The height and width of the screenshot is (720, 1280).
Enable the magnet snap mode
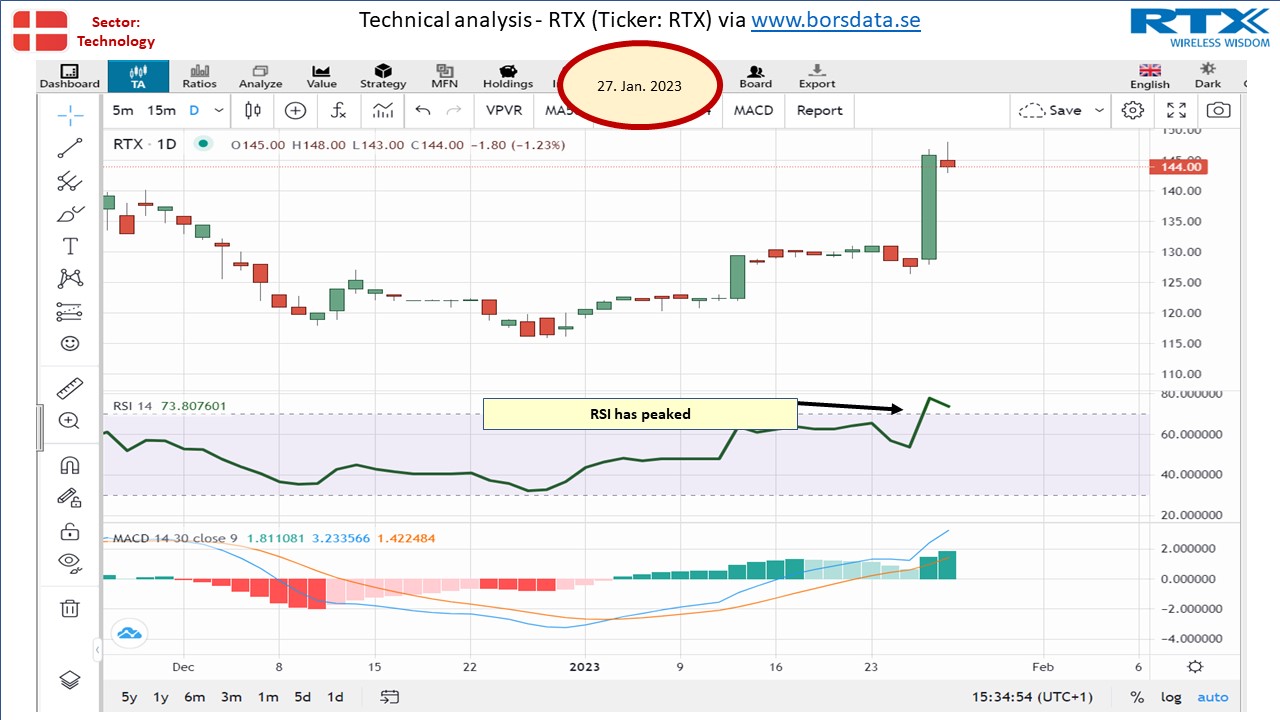(70, 466)
